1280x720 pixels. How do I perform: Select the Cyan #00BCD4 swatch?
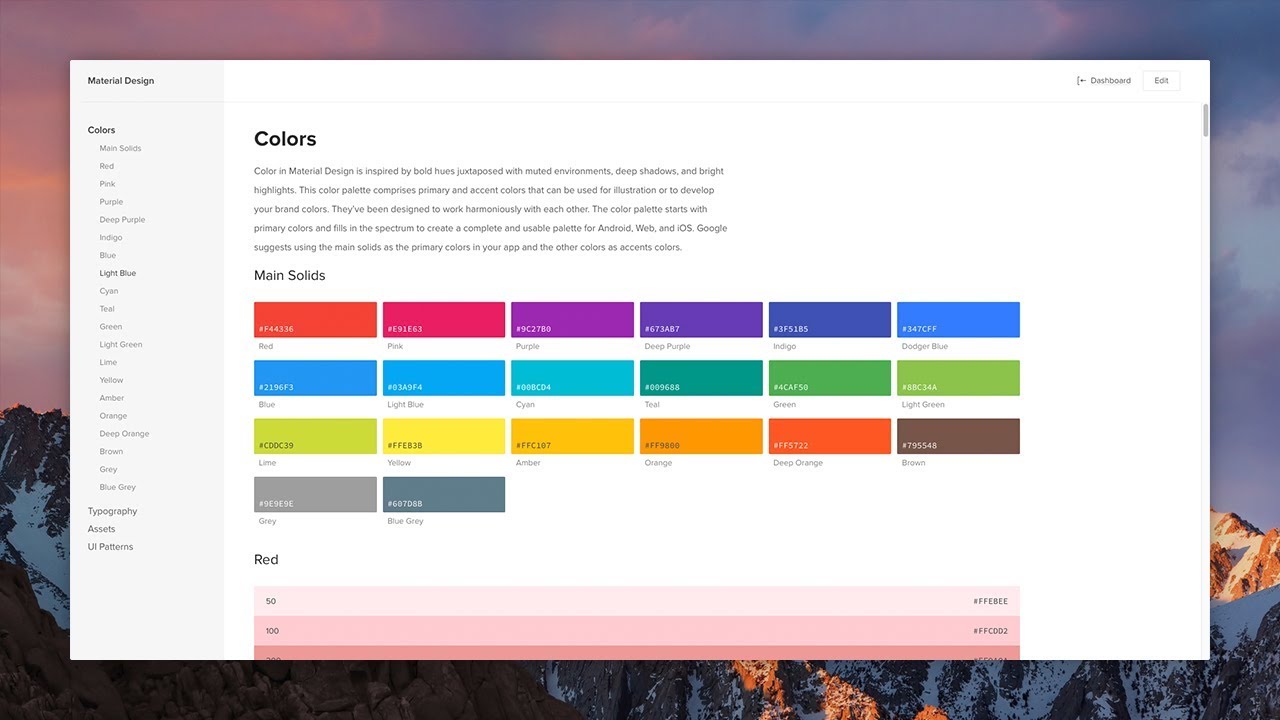(572, 378)
